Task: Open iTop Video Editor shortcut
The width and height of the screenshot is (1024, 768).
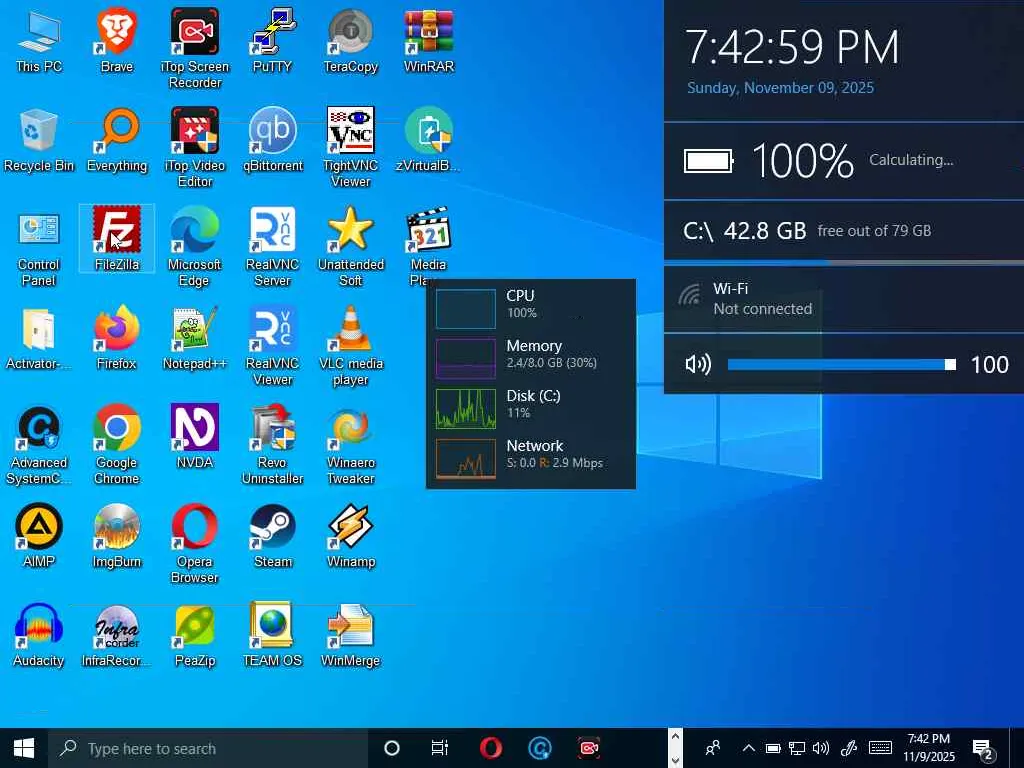Action: point(195,148)
